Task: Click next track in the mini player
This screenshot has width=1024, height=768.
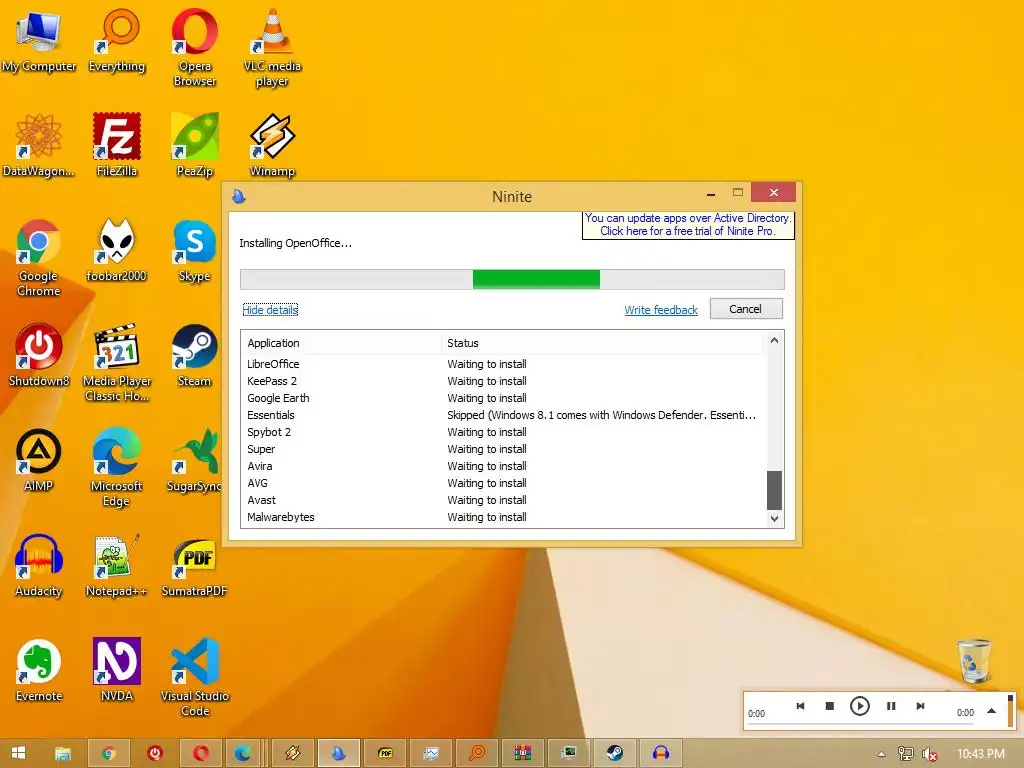Action: pyautogui.click(x=920, y=706)
